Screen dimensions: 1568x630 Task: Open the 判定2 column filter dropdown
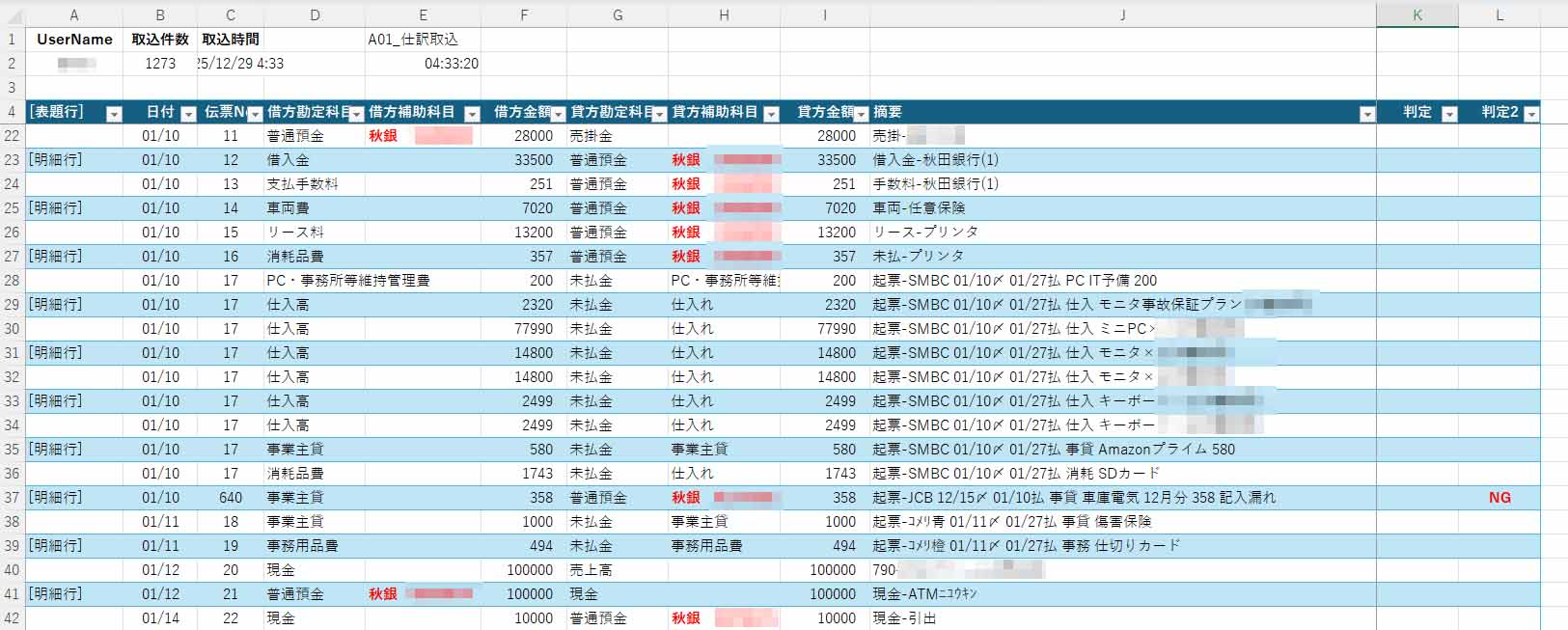(1530, 114)
